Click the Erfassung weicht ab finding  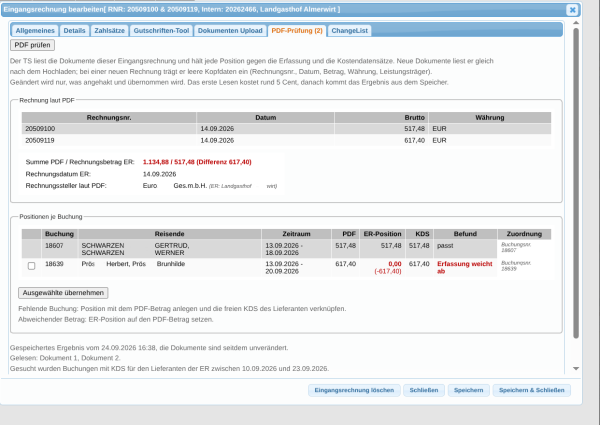point(465,268)
